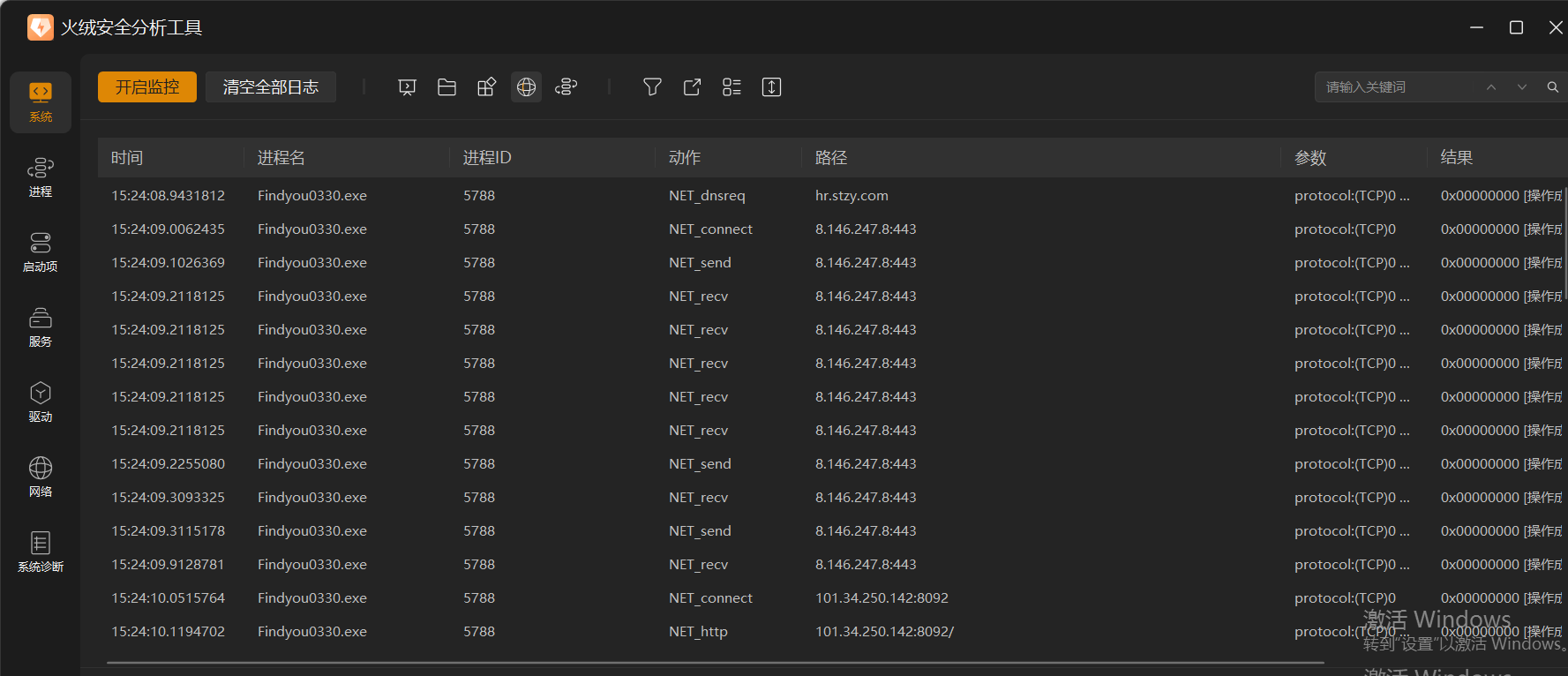Image resolution: width=1568 pixels, height=676 pixels.
Task: Click the auto-scroll arrows icon
Action: (x=771, y=87)
